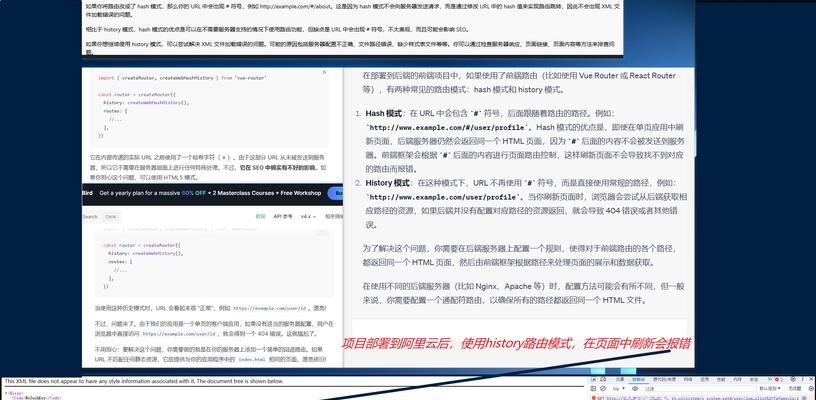
Task: Open console settings gear in the filter row
Action: coord(811,389)
